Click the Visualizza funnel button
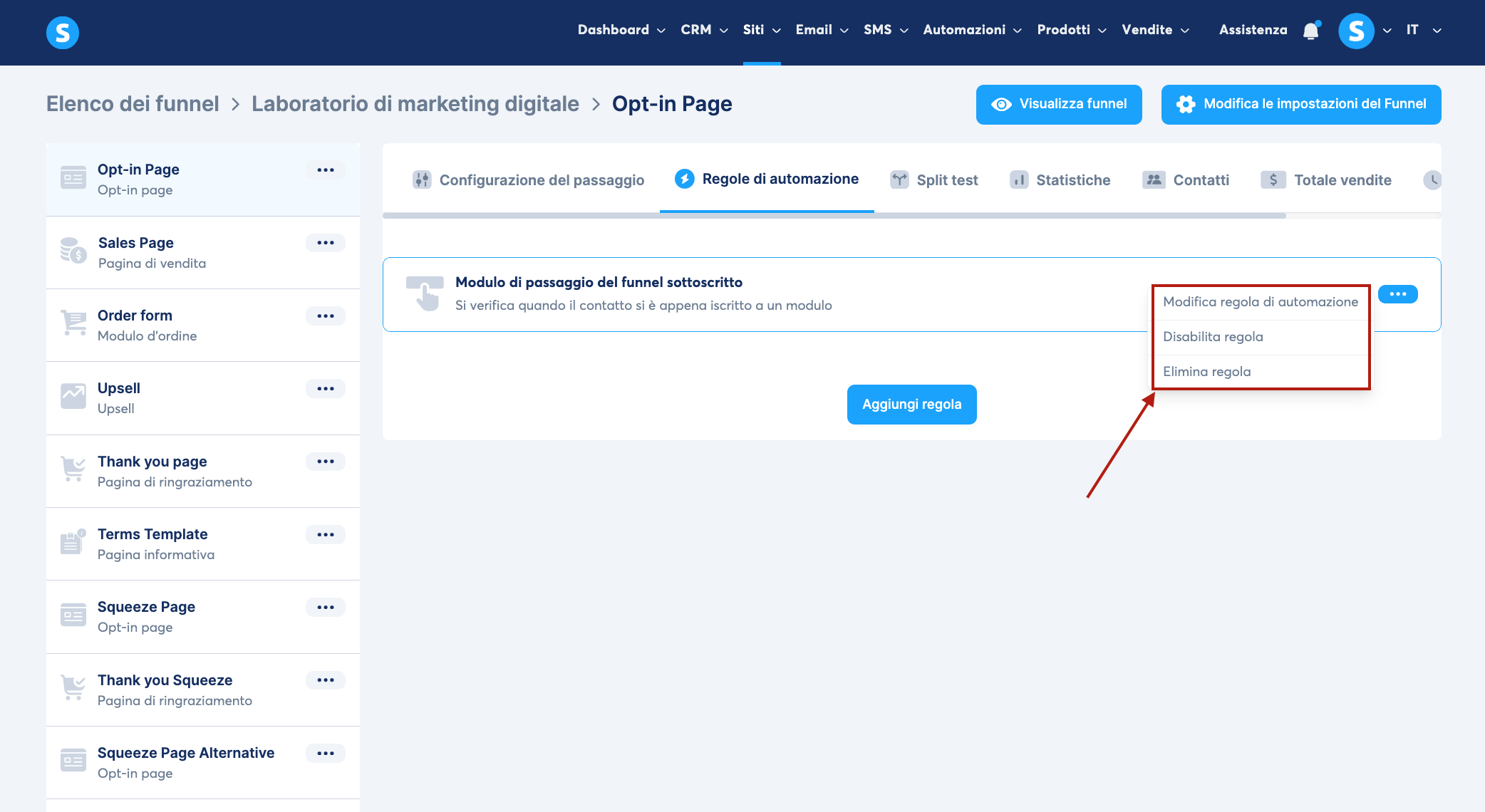The height and width of the screenshot is (812, 1485). pos(1059,105)
